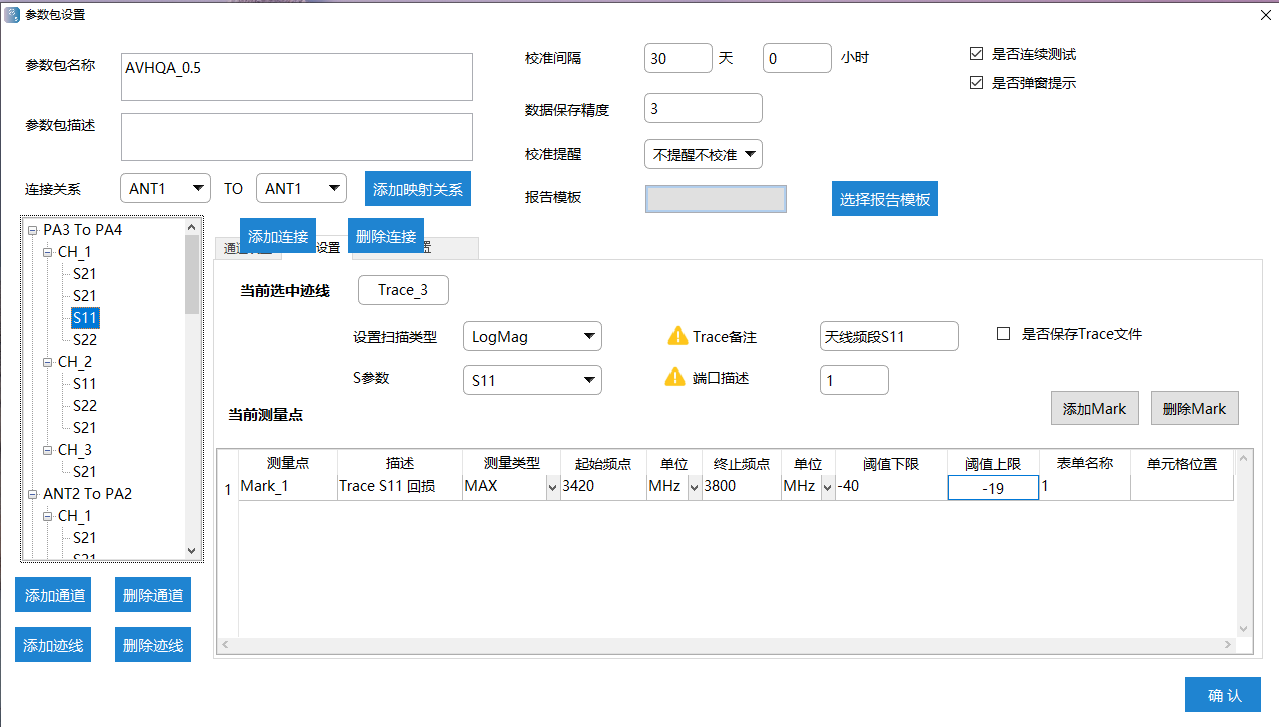Click 添加Mark to add a measurement point
The image size is (1279, 727).
click(x=1094, y=408)
